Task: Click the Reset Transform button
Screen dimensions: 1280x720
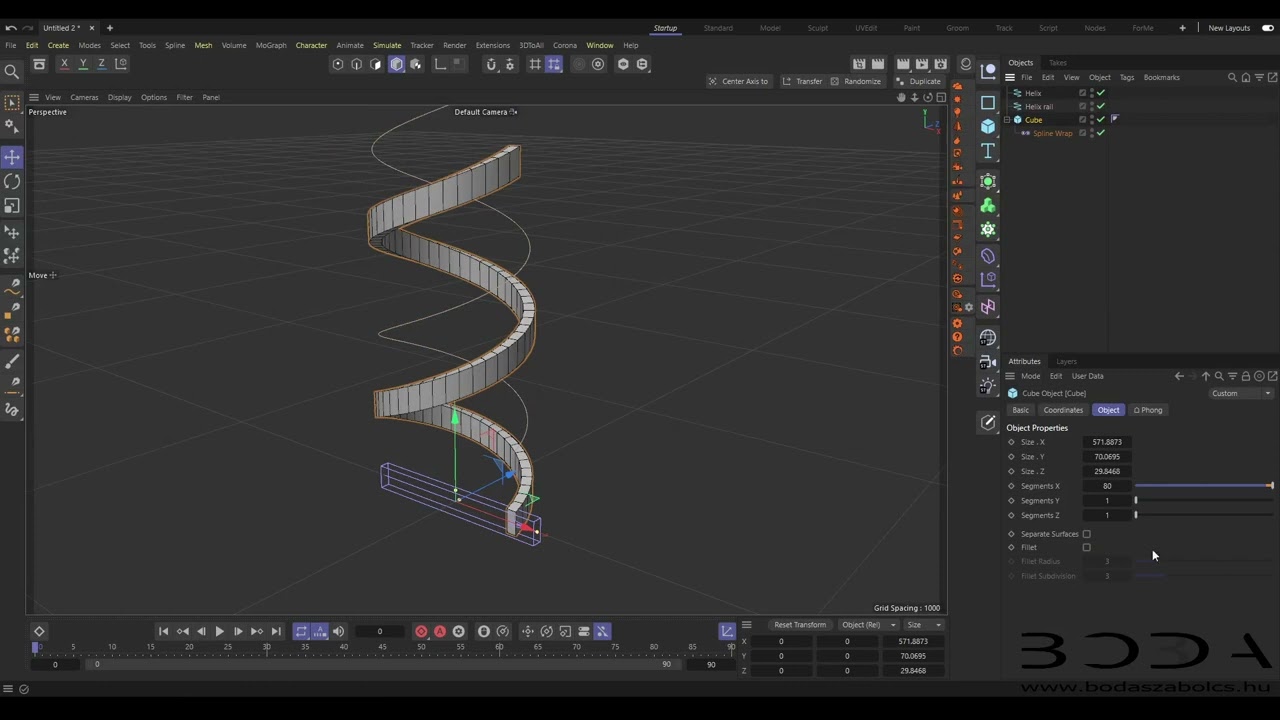Action: tap(800, 625)
